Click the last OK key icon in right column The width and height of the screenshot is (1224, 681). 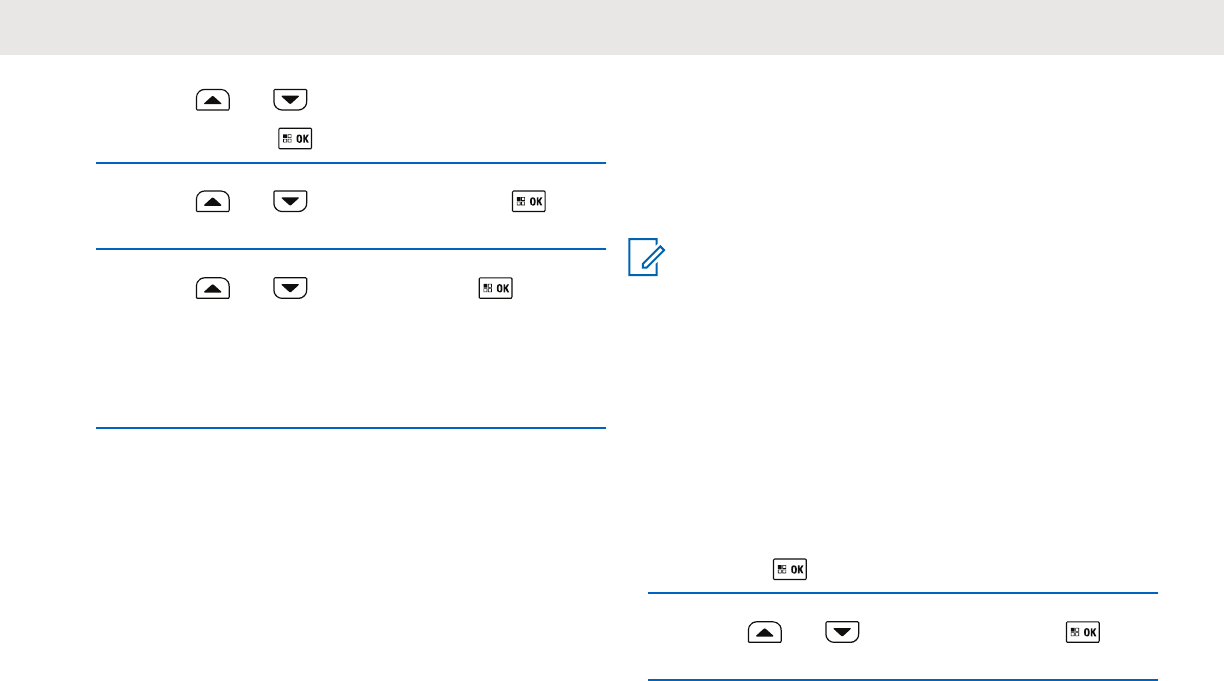coord(1083,632)
